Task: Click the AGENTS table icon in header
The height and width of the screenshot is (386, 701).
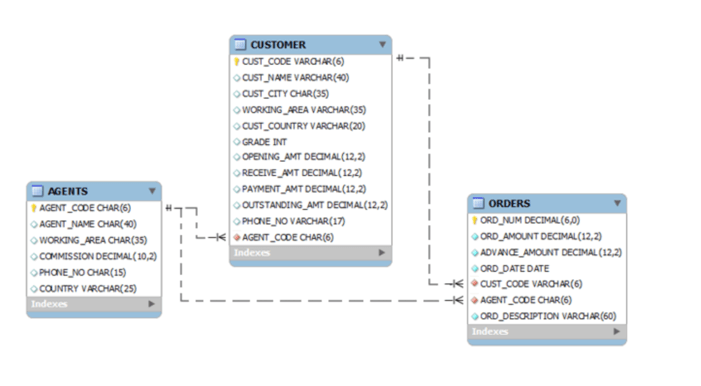Action: (37, 191)
